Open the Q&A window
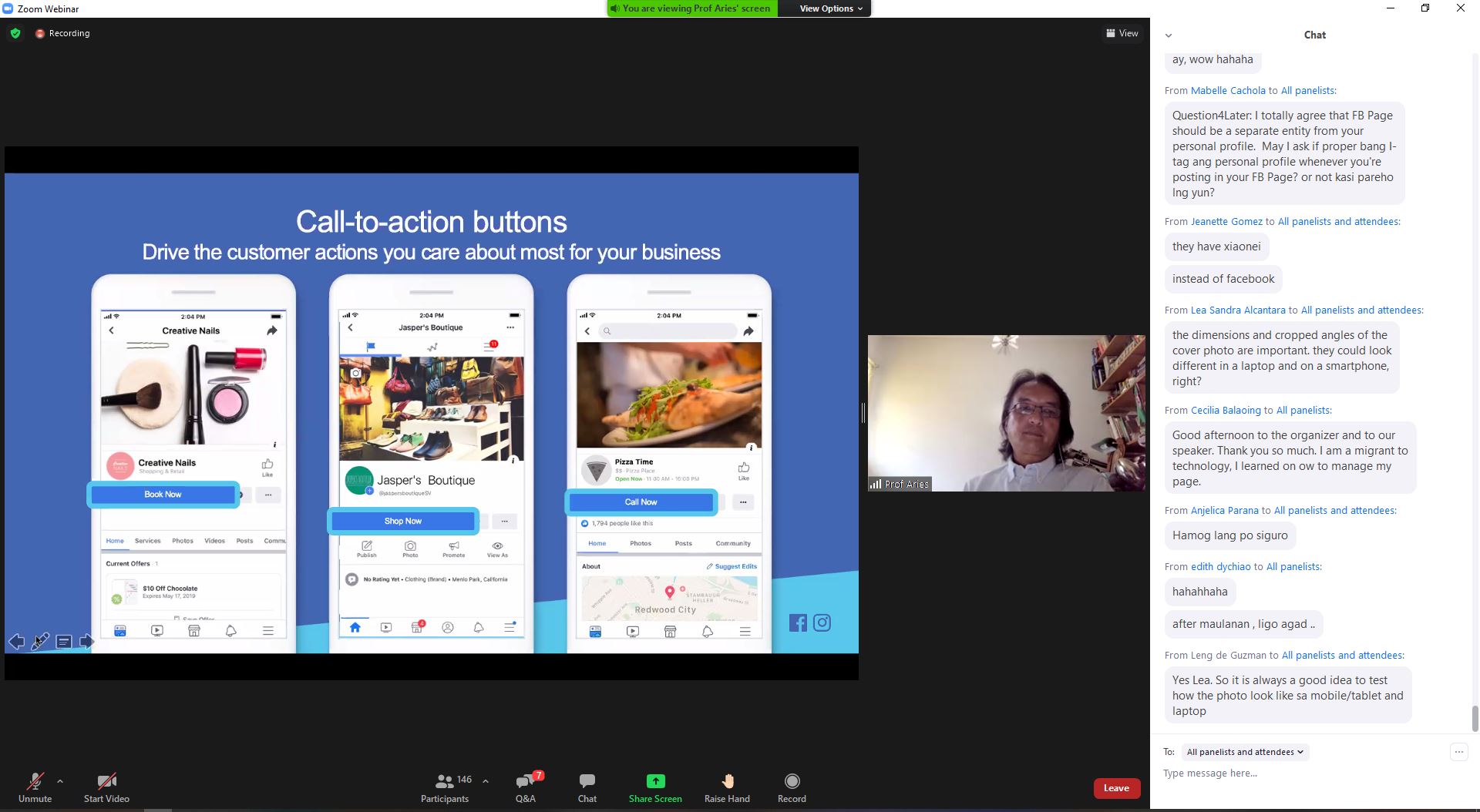Viewport: 1480px width, 812px height. (526, 787)
